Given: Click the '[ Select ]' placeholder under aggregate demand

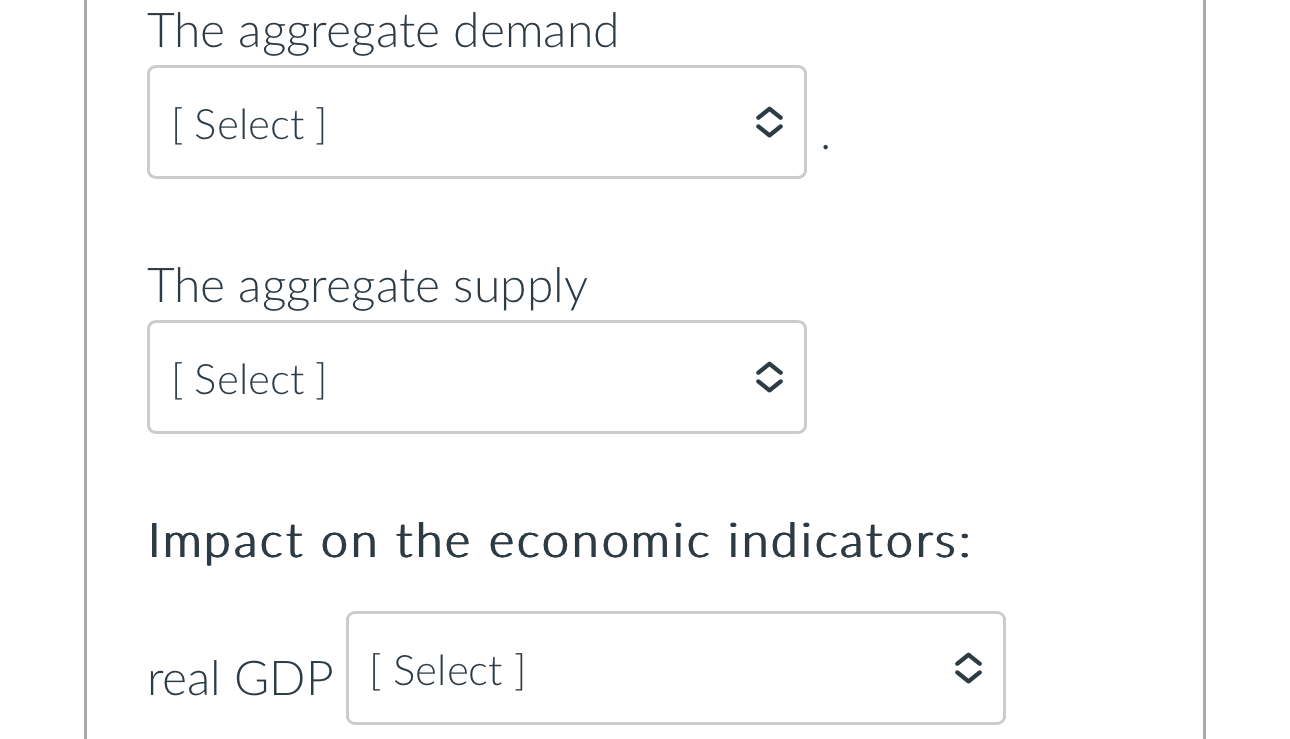Looking at the screenshot, I should click(x=249, y=124).
